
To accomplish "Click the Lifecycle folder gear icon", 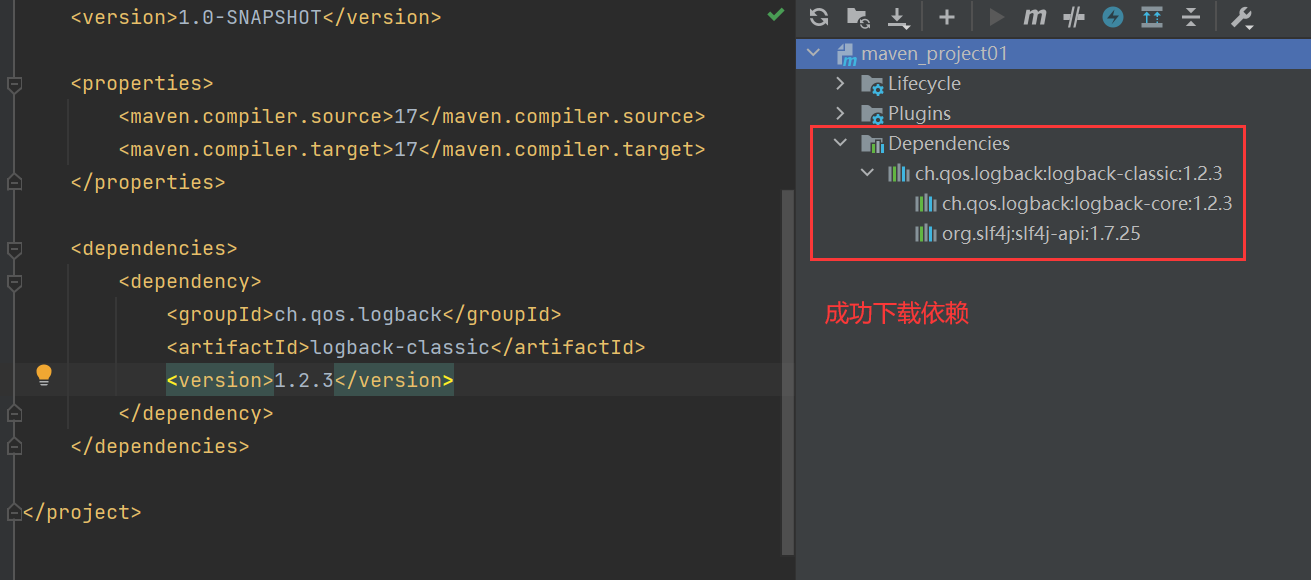I will point(871,84).
